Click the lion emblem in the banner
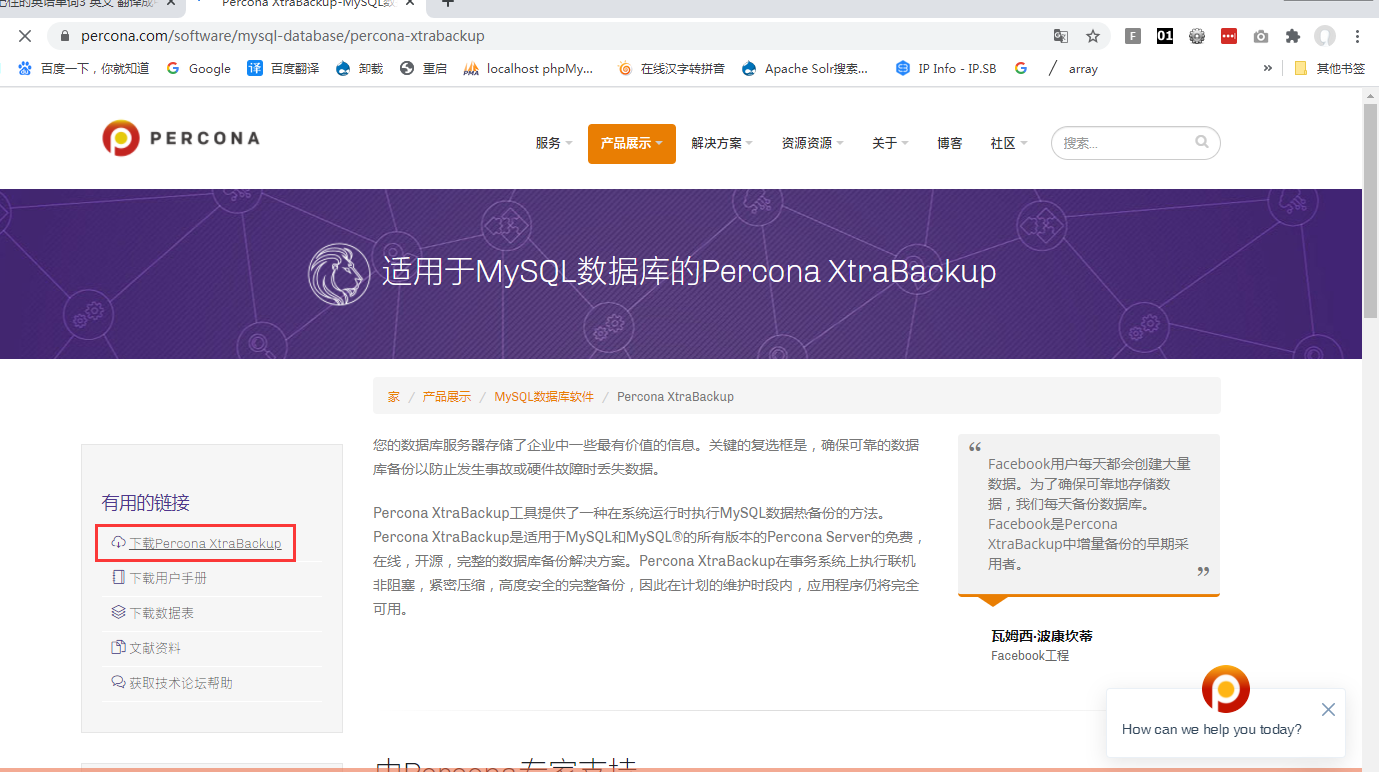The width and height of the screenshot is (1379, 772). [339, 274]
